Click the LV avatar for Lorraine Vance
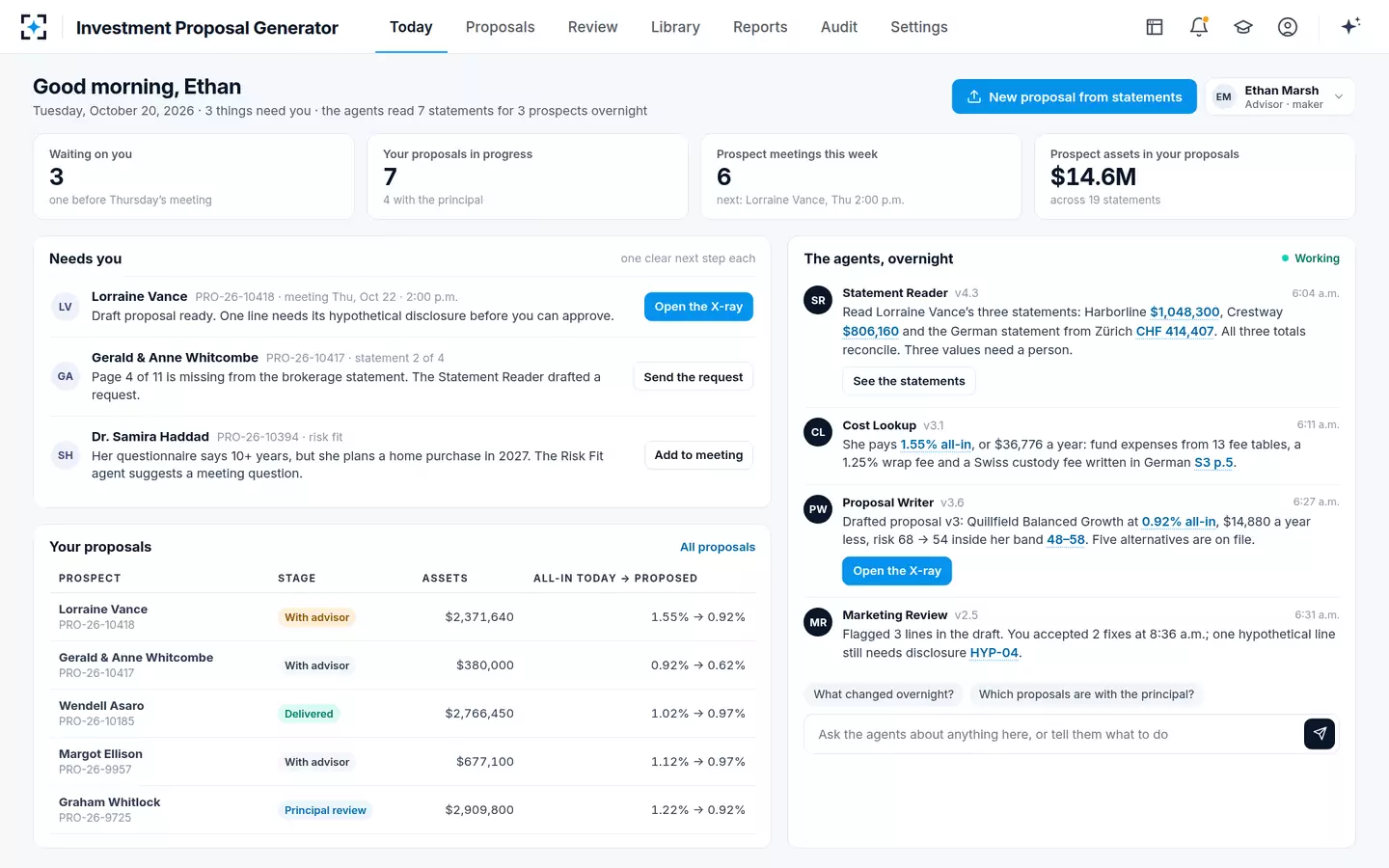The image size is (1389, 868). pos(66,307)
